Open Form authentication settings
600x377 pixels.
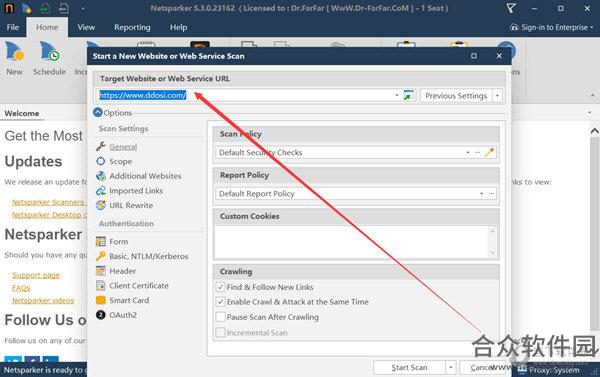coord(119,242)
